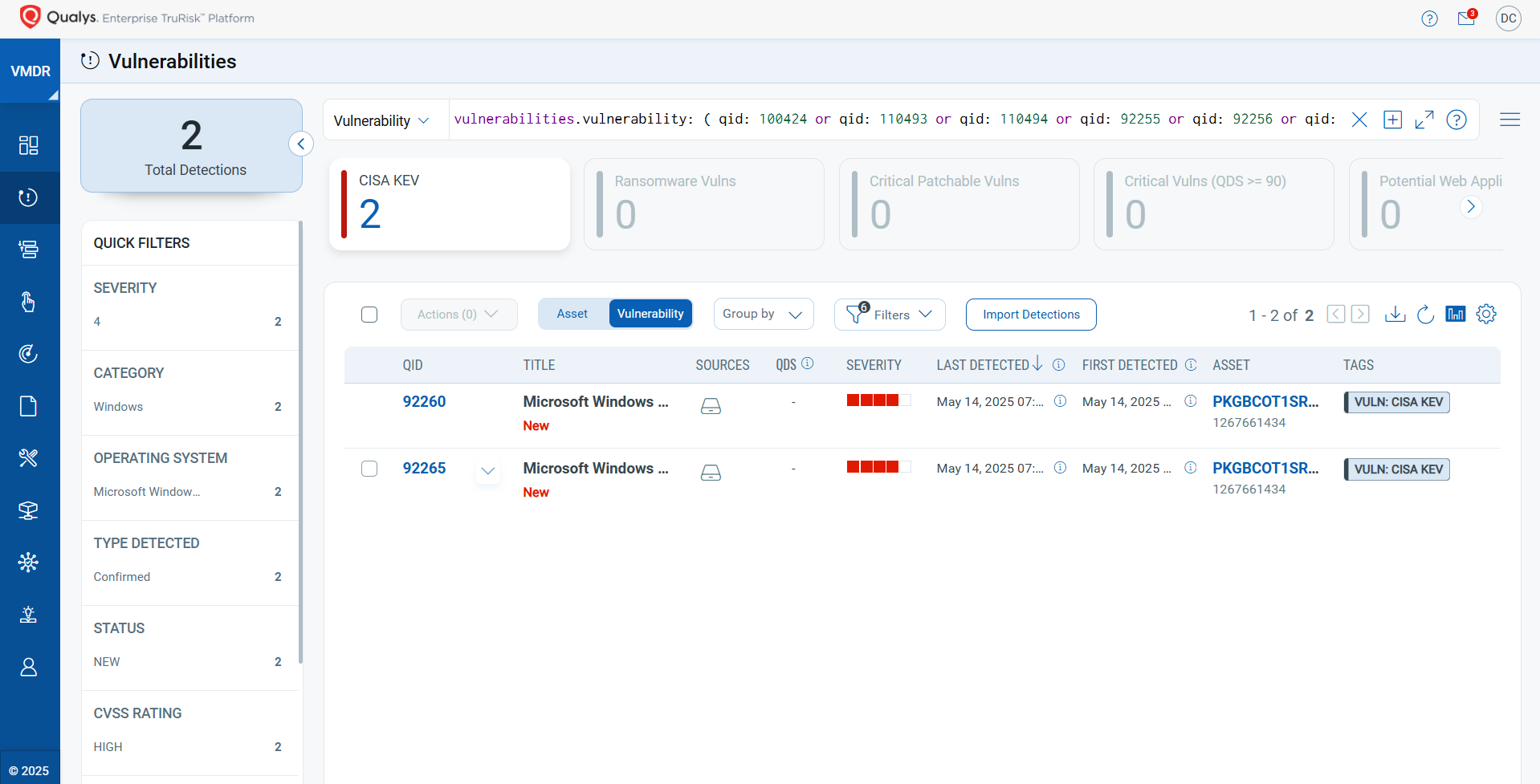Collapse the quick filters side panel
Image resolution: width=1540 pixels, height=784 pixels.
point(300,144)
